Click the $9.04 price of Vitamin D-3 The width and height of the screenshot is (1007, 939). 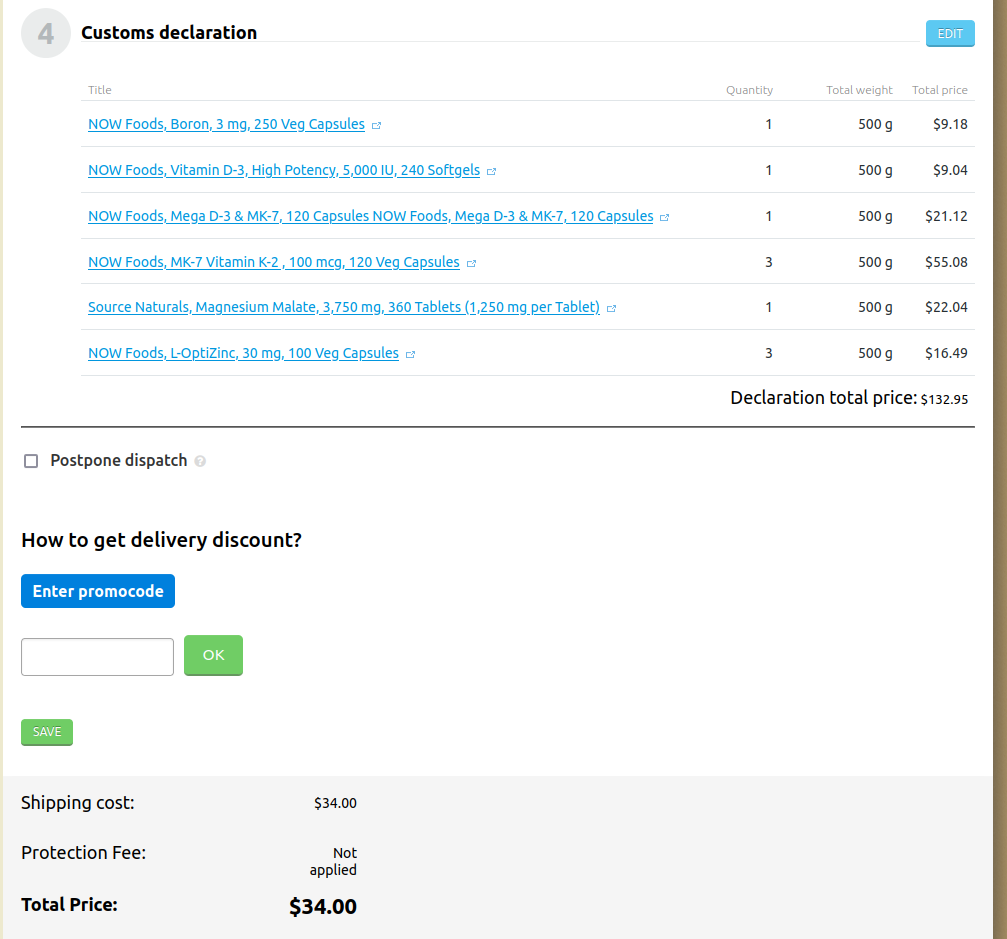pos(950,170)
